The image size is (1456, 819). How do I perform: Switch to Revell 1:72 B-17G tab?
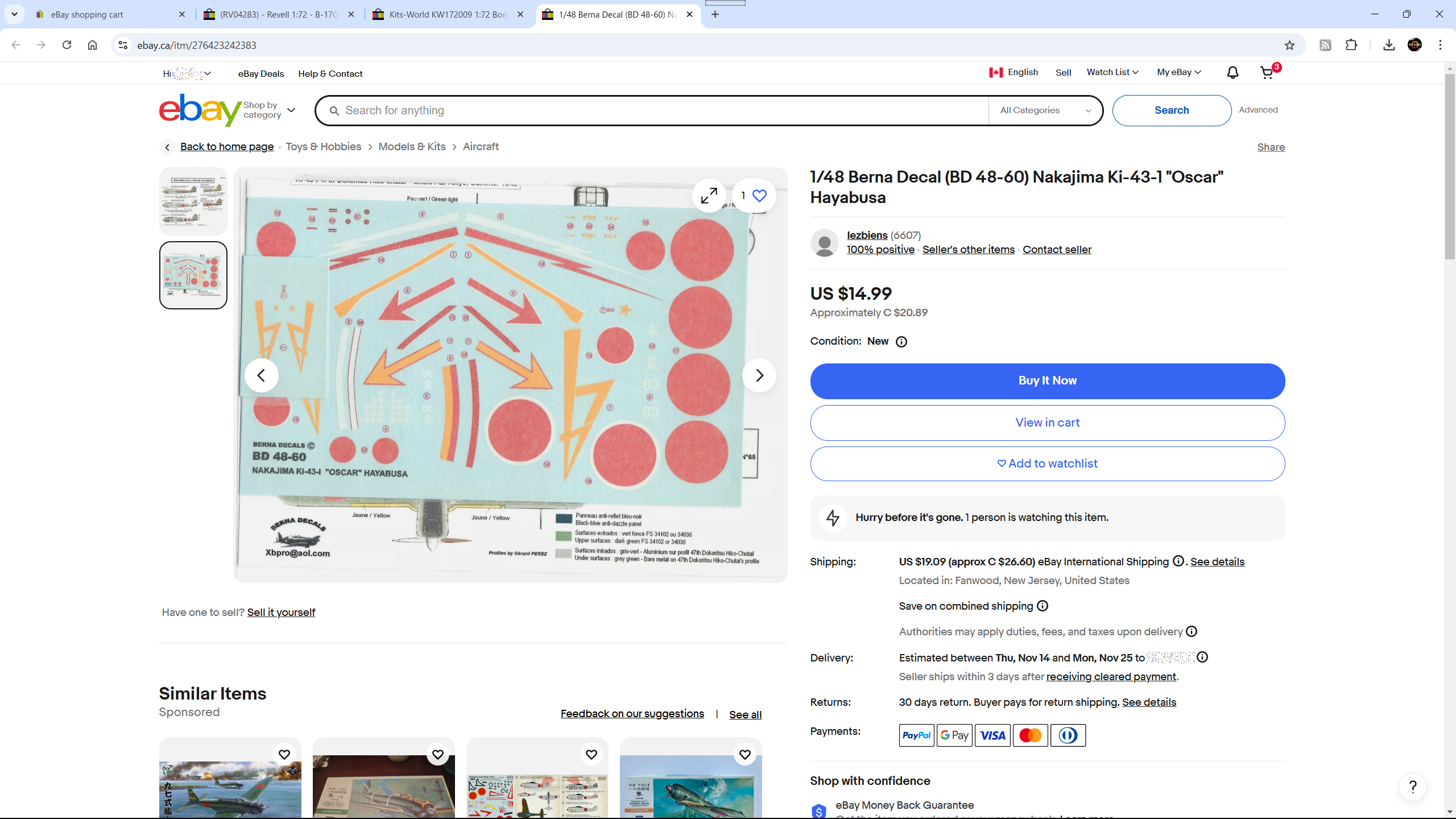coord(279,14)
